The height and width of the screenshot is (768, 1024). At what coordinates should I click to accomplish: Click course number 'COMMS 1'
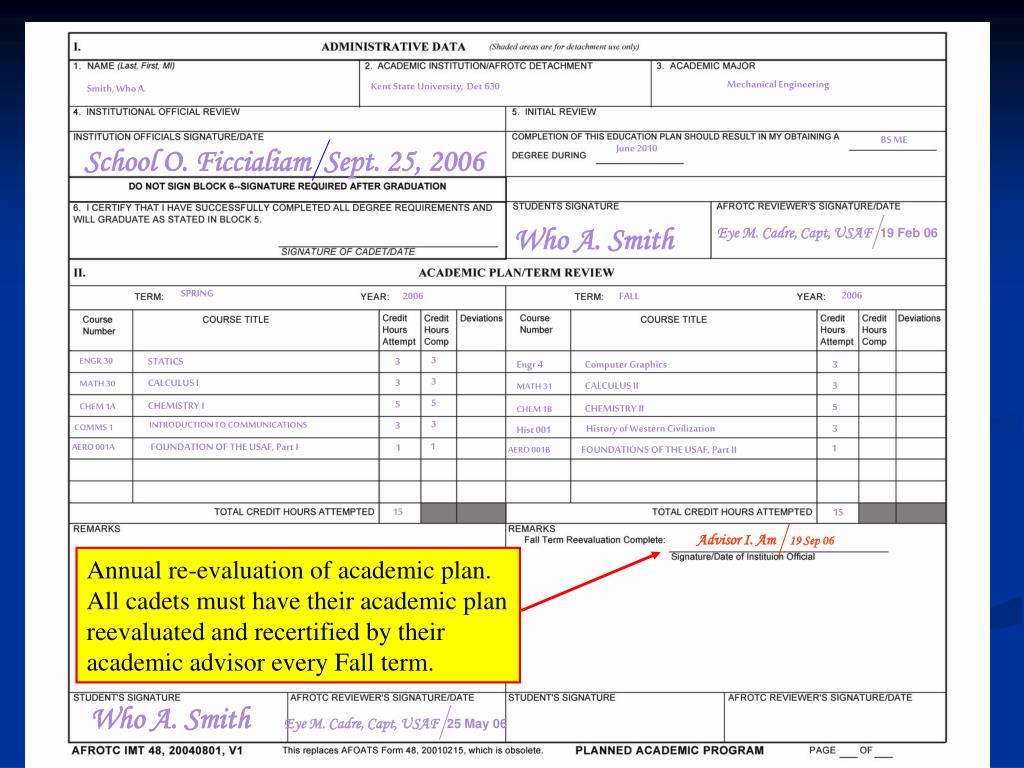(93, 427)
